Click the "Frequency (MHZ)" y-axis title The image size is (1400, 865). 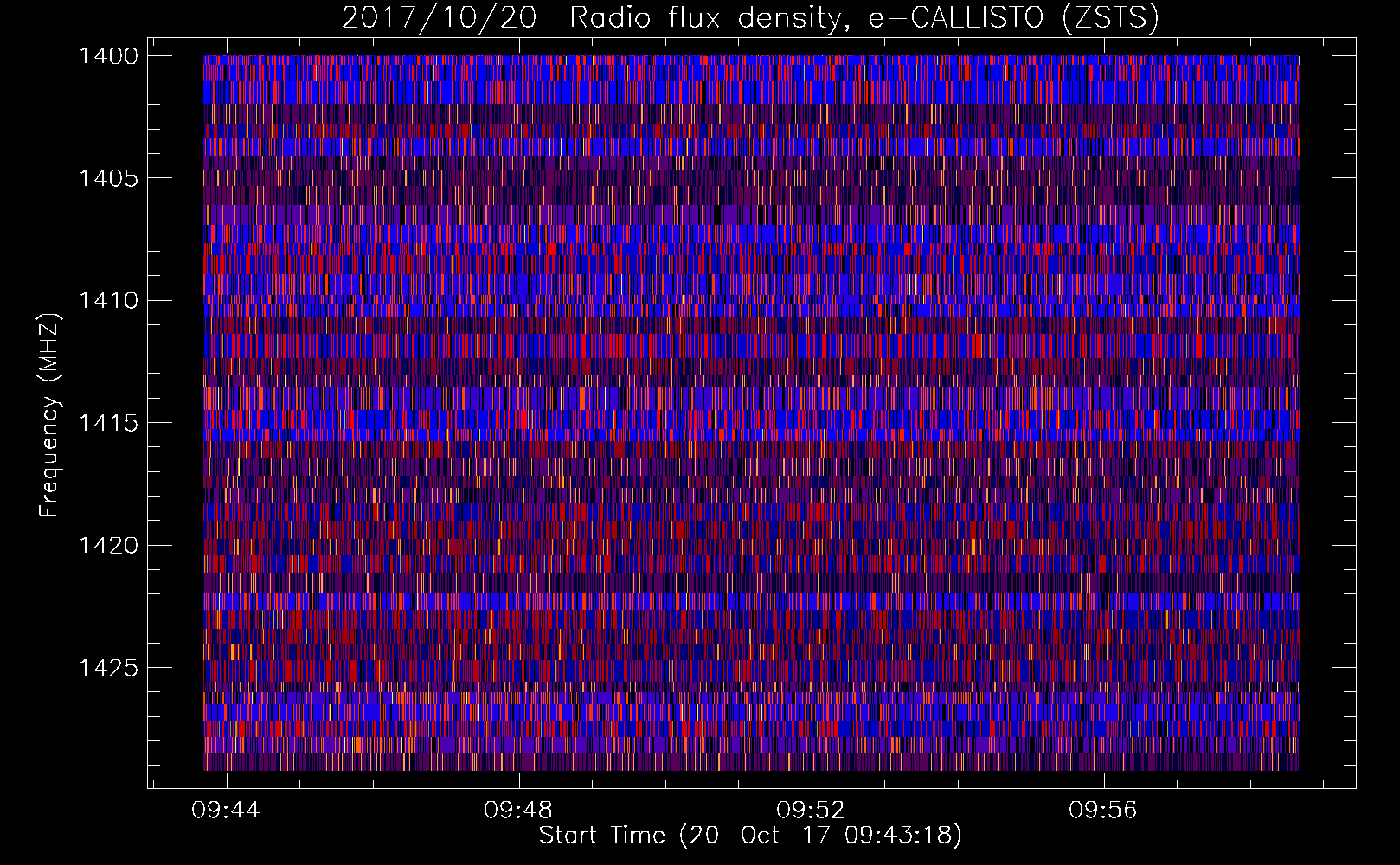[50, 415]
